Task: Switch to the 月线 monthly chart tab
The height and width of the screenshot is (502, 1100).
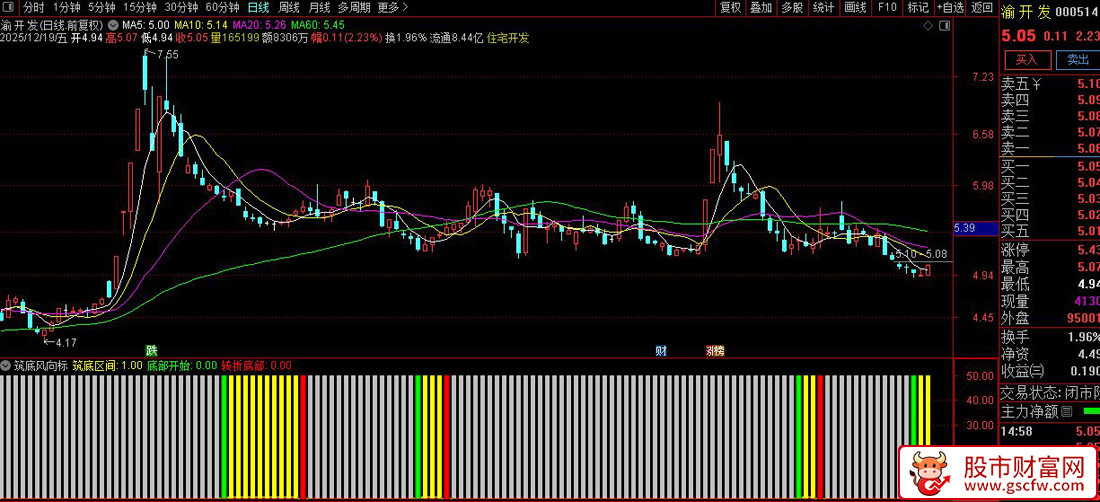Action: (x=319, y=8)
